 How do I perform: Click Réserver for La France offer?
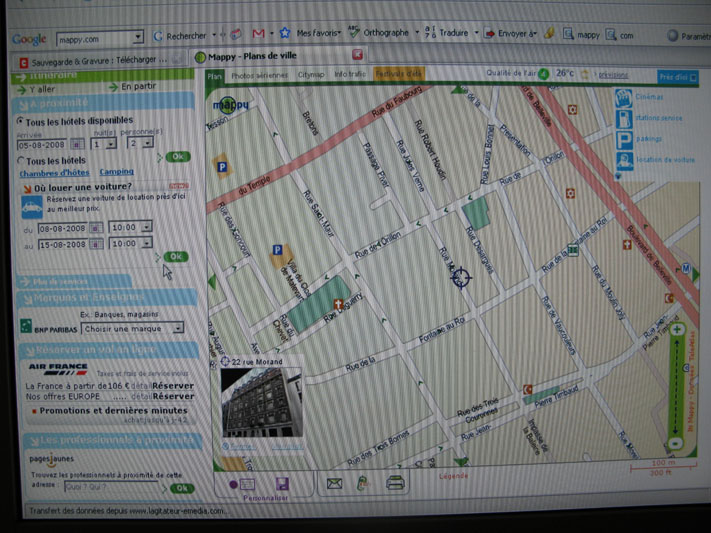[173, 386]
